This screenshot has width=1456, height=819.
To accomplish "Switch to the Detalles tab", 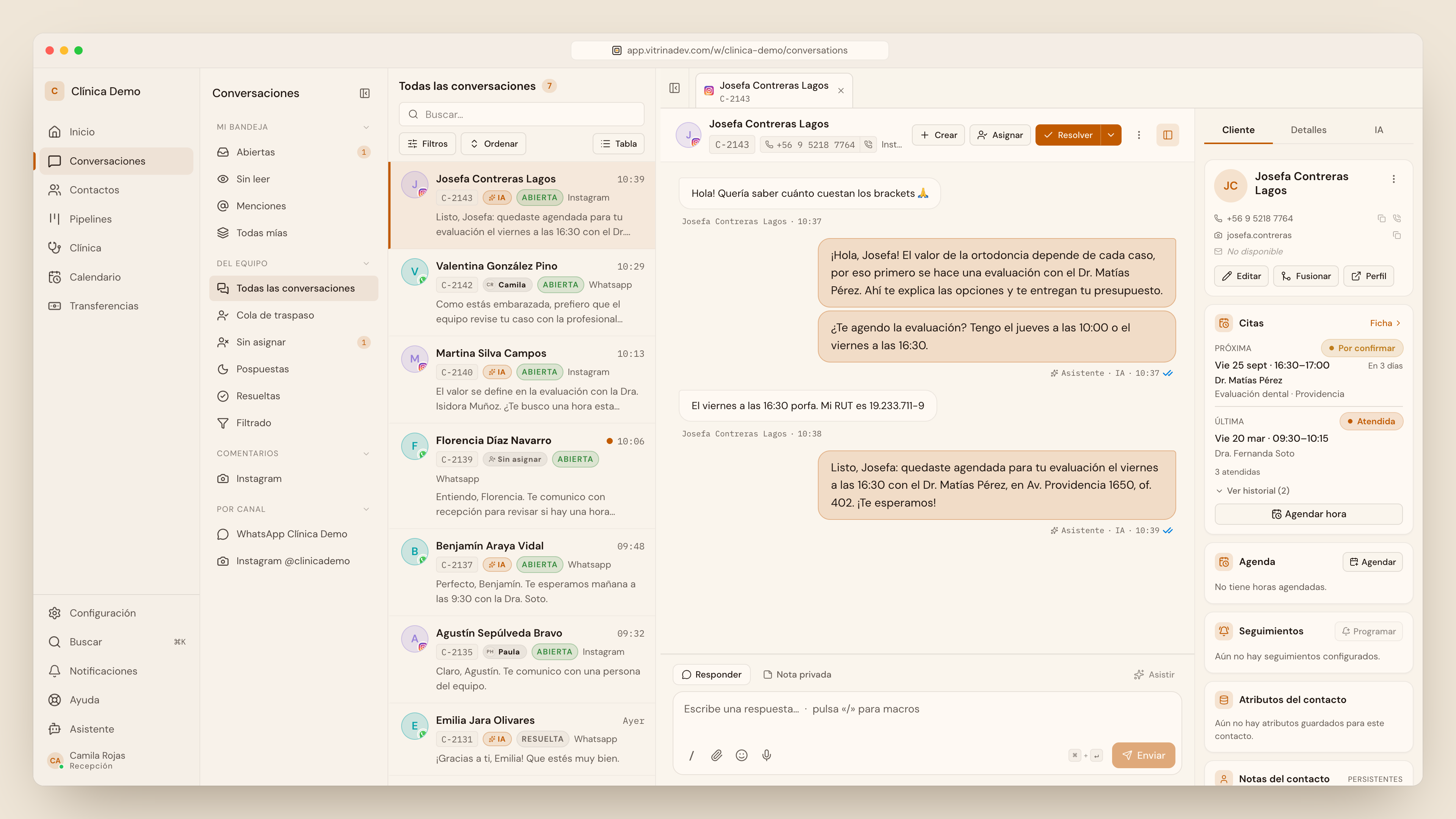I will click(1309, 130).
